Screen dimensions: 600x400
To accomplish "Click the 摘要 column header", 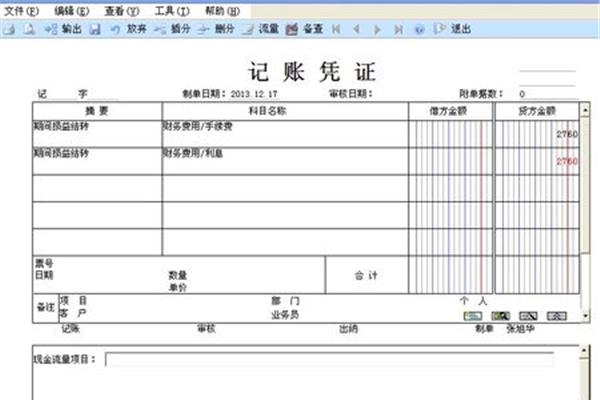I will [x=97, y=111].
